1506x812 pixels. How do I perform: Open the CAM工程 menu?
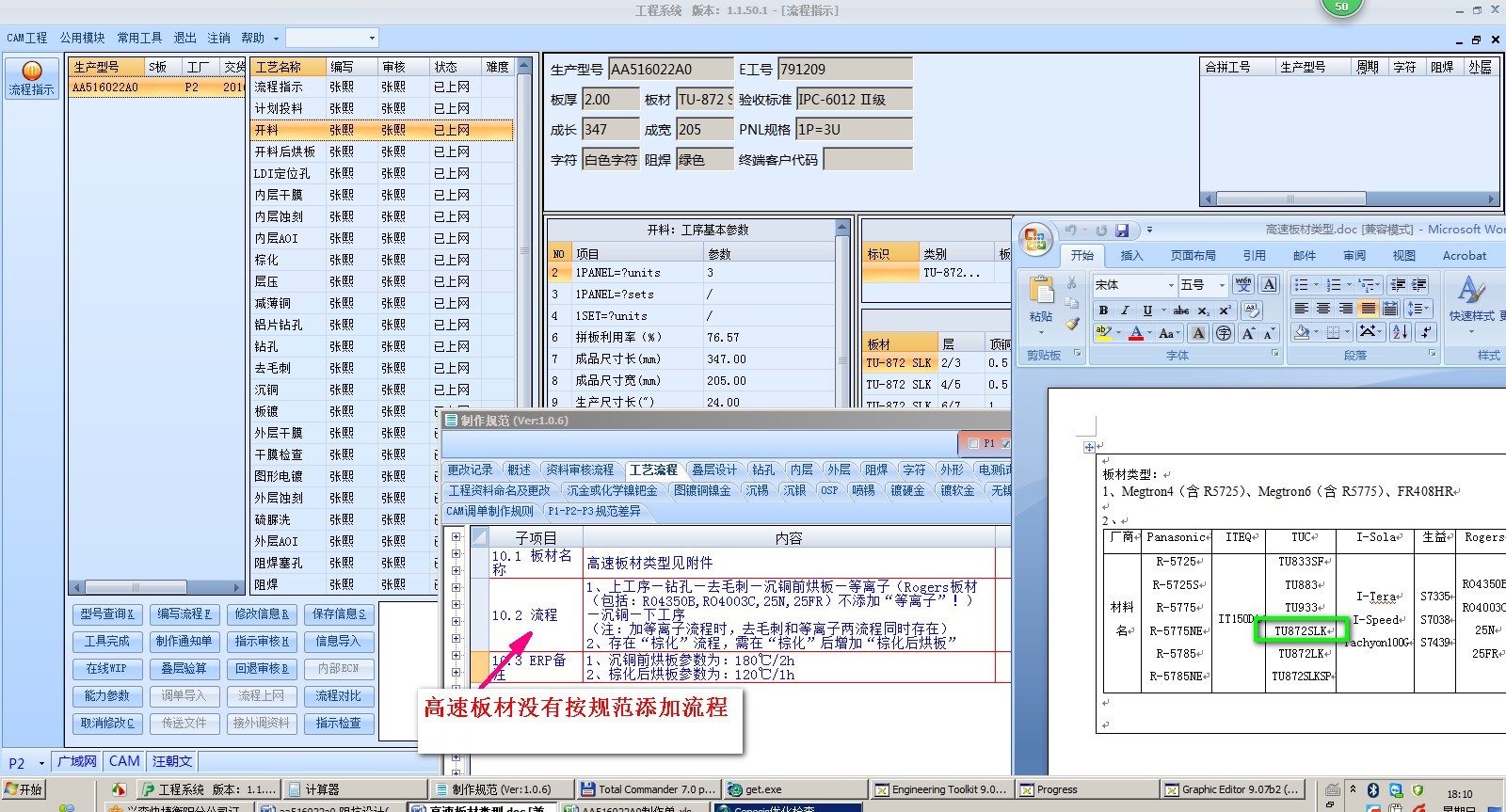[27, 38]
